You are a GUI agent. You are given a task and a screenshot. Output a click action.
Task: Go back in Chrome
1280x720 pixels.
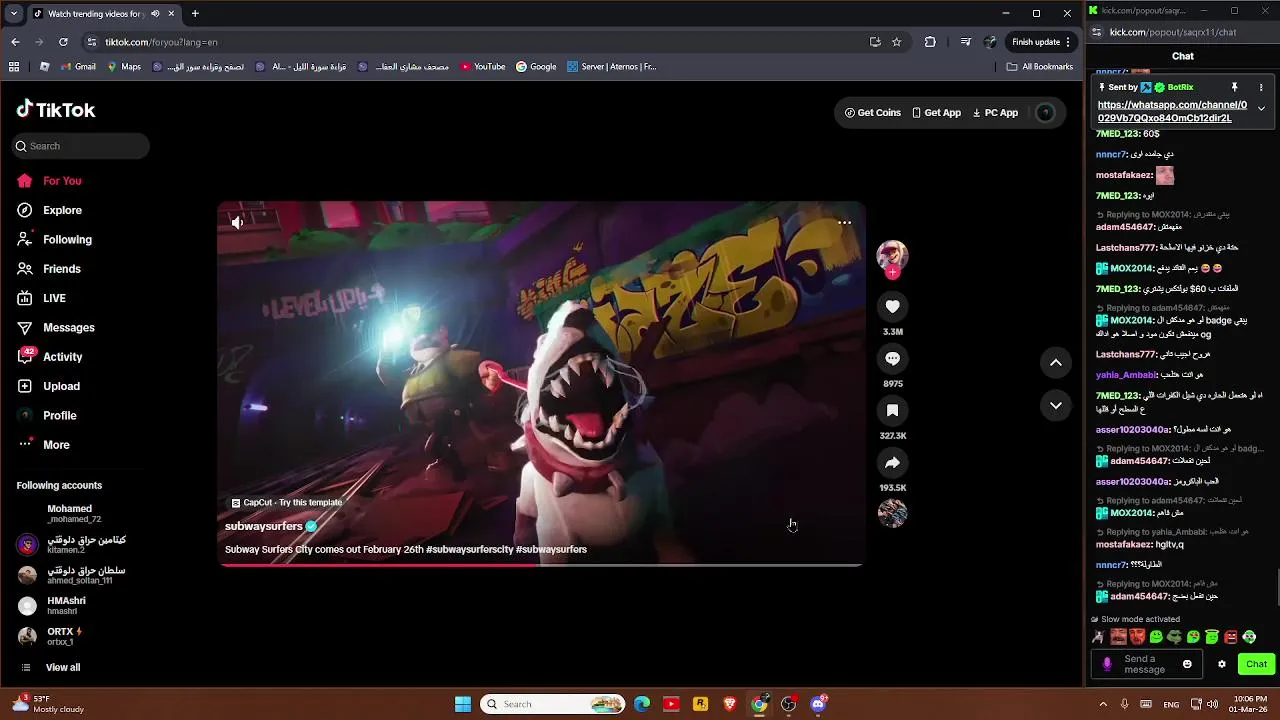(x=15, y=42)
